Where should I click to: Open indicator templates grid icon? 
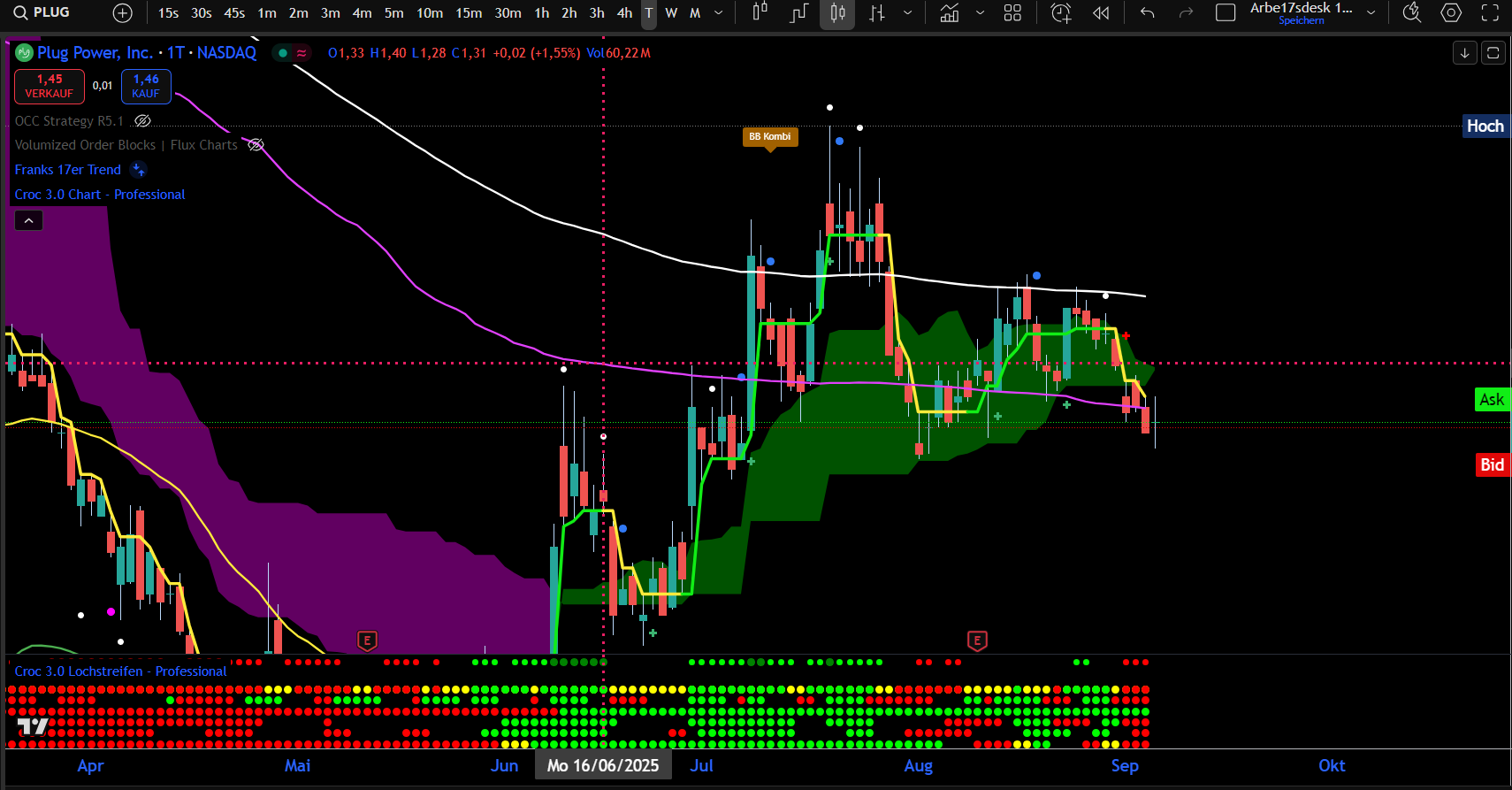tap(1012, 13)
